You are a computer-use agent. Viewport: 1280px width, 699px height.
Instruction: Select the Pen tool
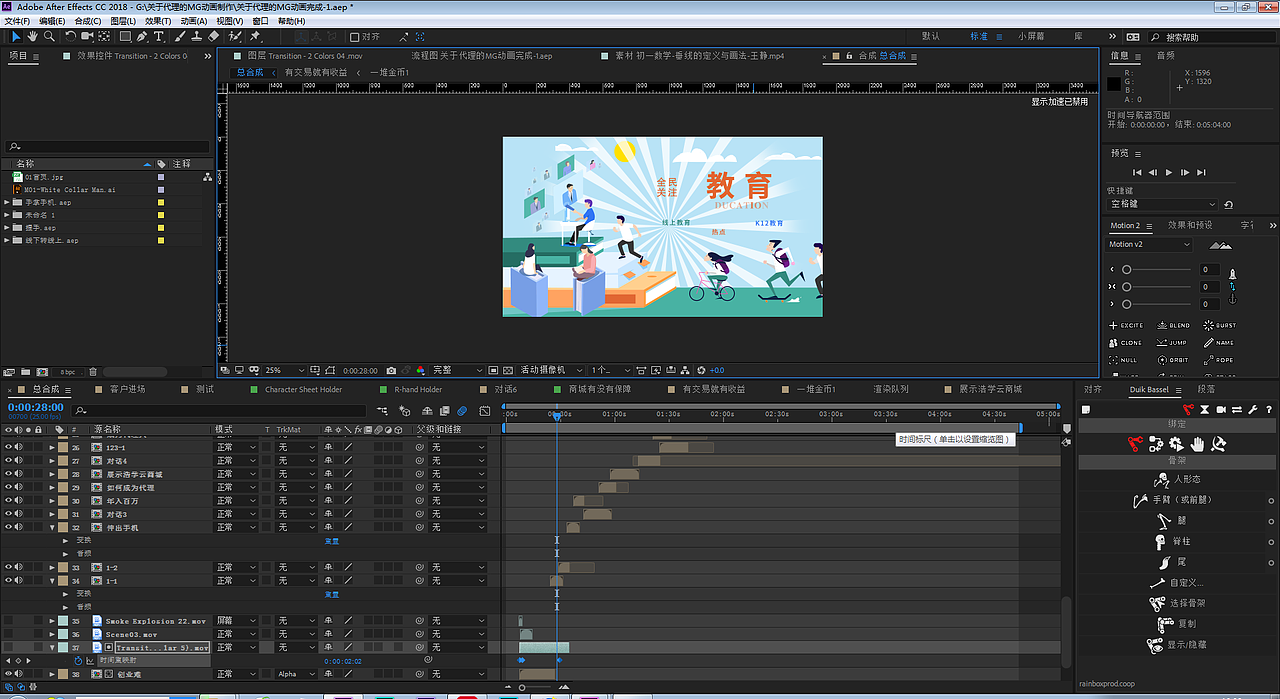point(142,36)
